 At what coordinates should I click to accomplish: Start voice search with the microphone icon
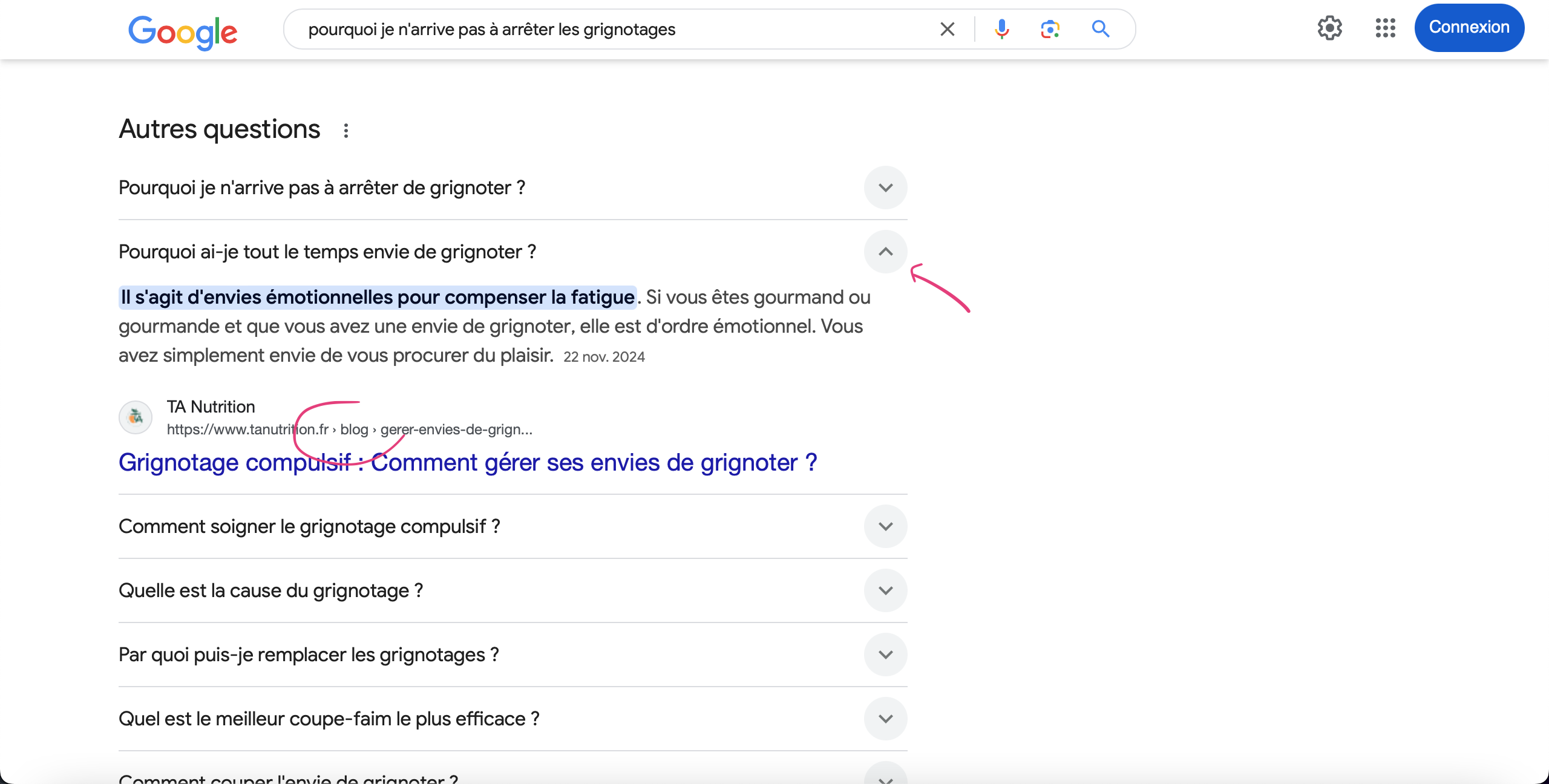point(1002,29)
